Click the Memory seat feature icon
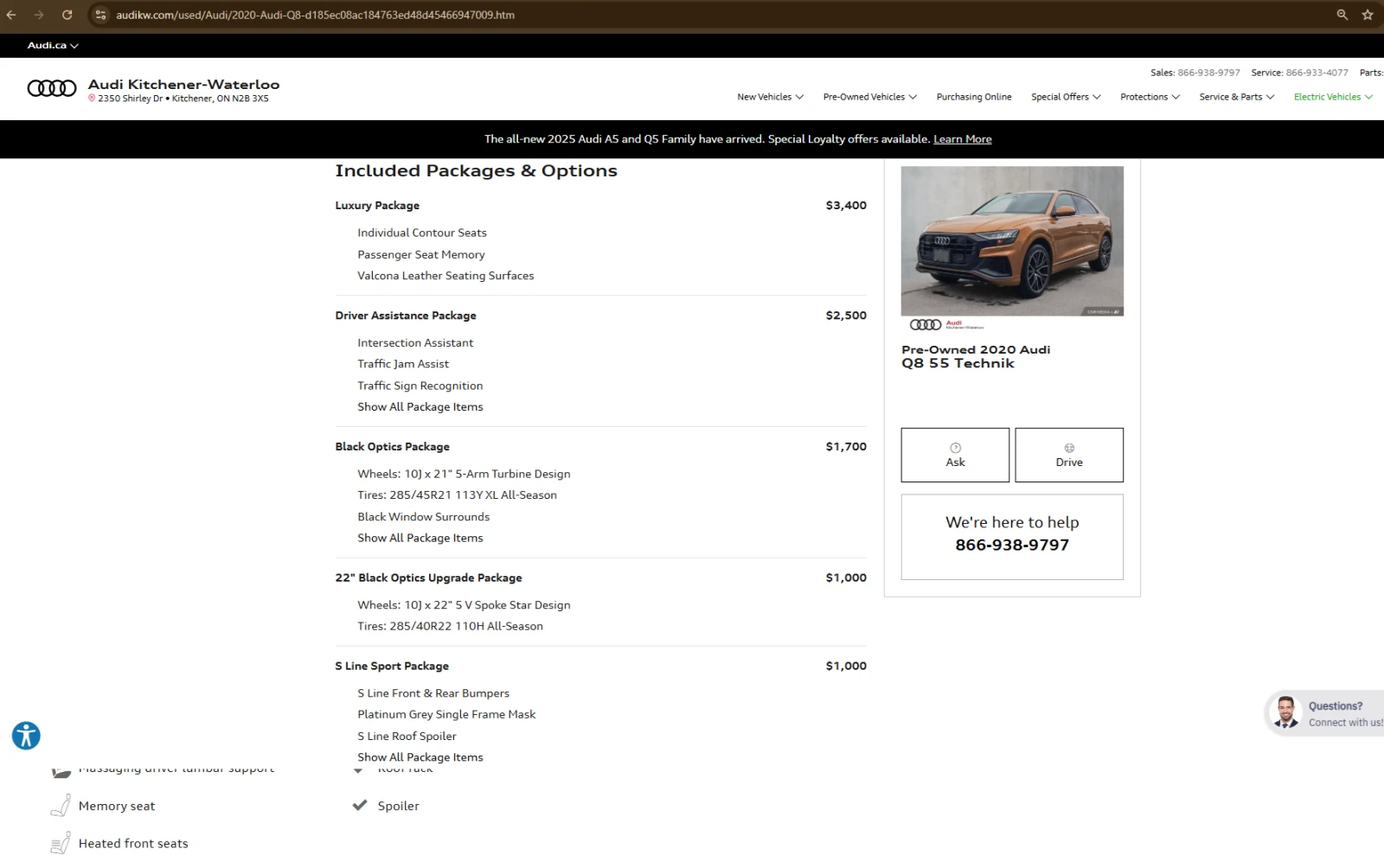 [61, 806]
